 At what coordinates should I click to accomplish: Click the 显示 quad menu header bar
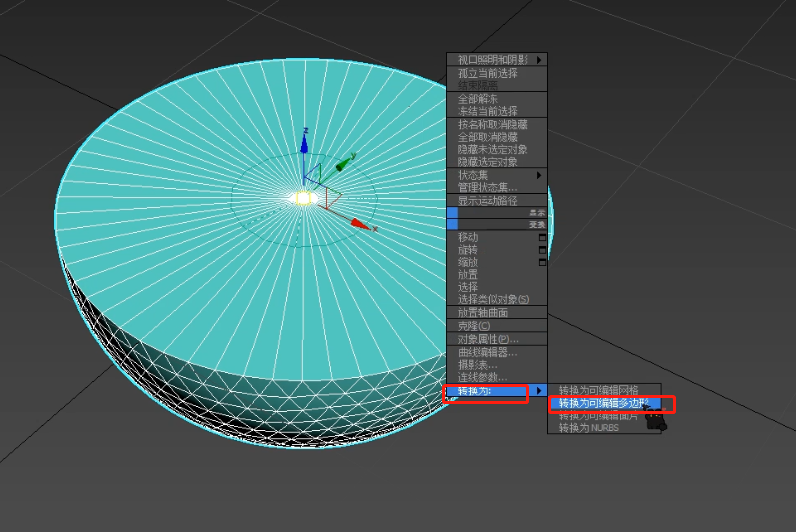[x=497, y=213]
